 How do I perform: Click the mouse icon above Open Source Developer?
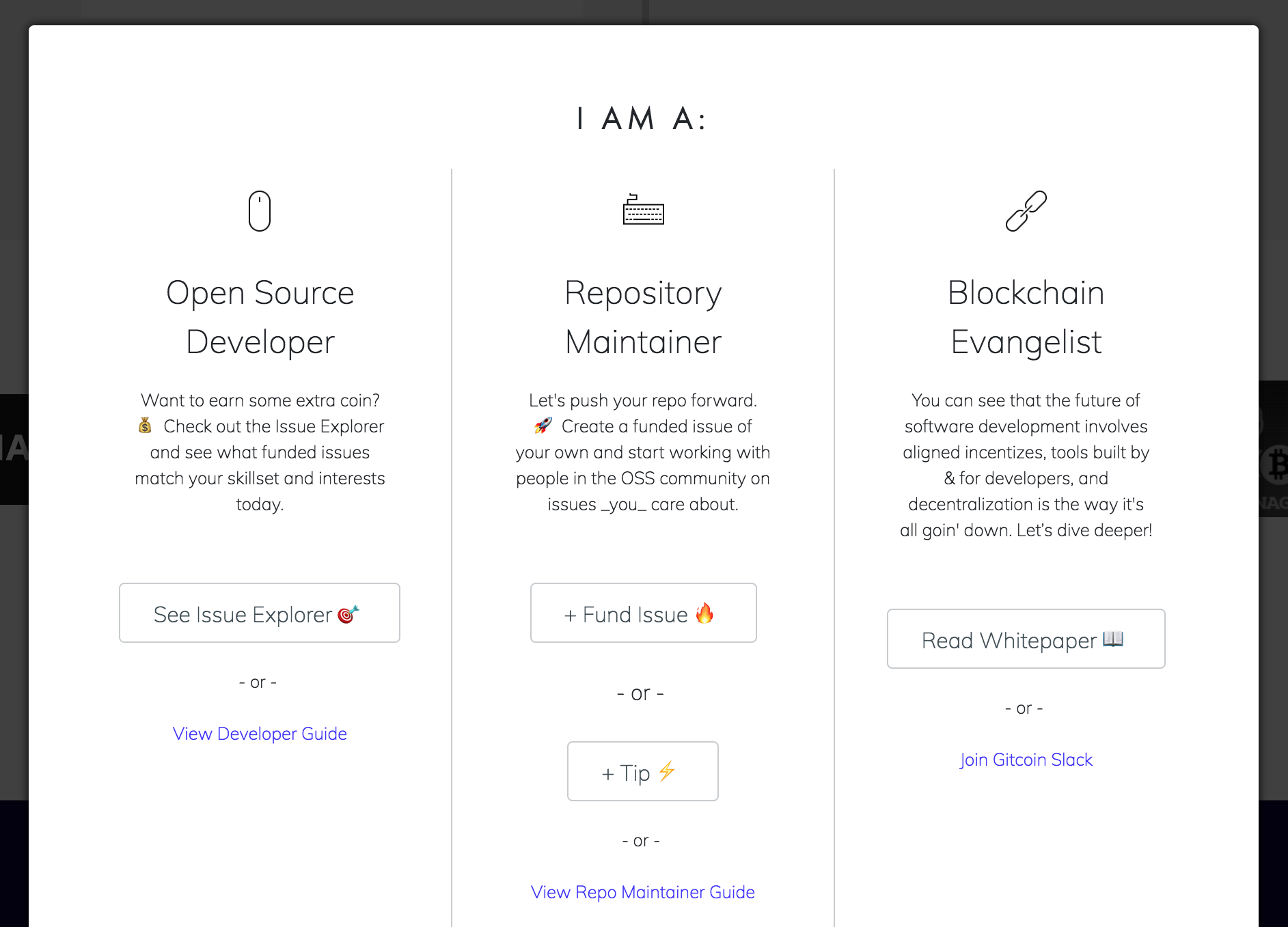point(259,211)
